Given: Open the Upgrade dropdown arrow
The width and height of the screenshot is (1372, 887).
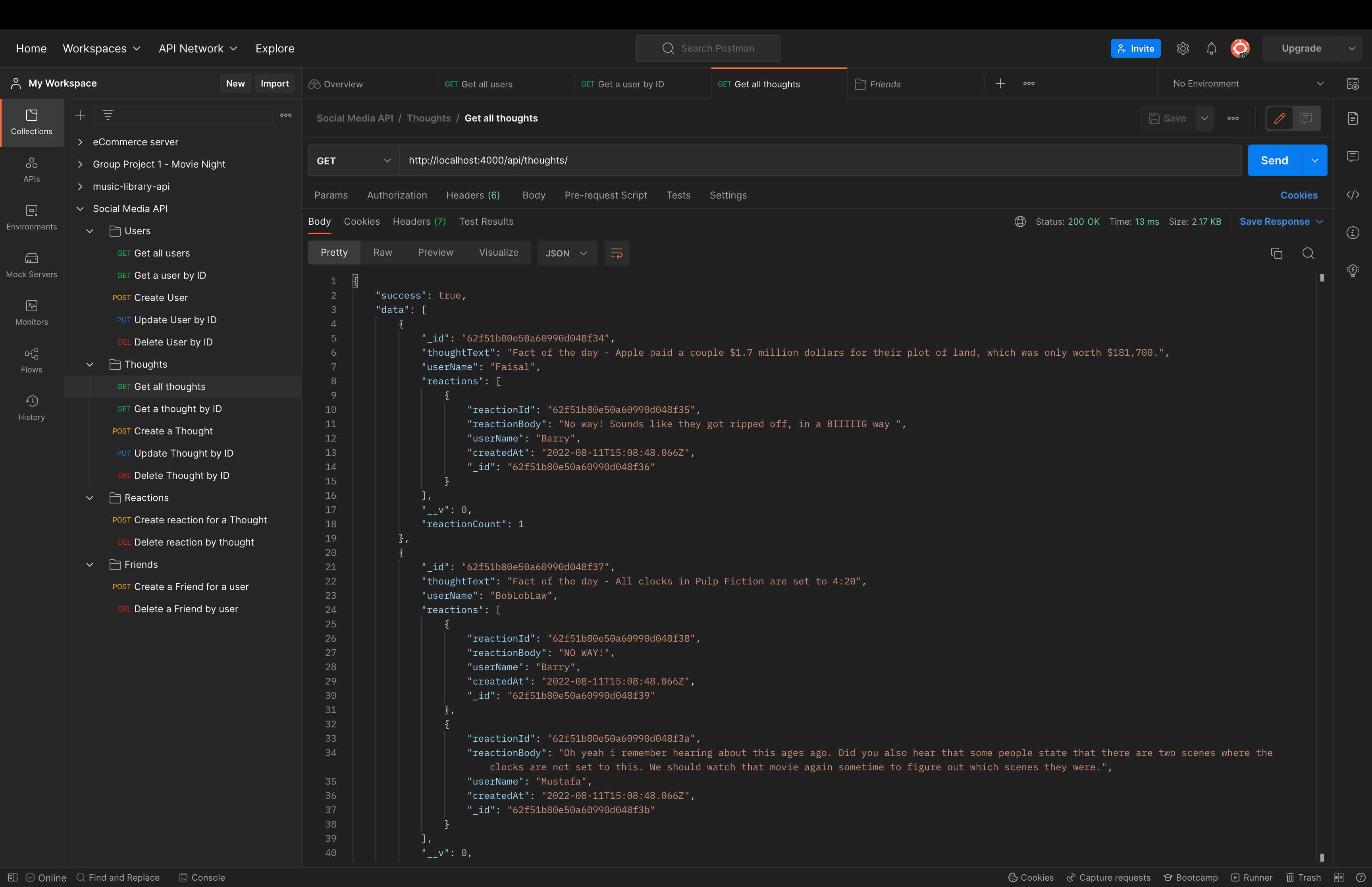Looking at the screenshot, I should pyautogui.click(x=1351, y=48).
